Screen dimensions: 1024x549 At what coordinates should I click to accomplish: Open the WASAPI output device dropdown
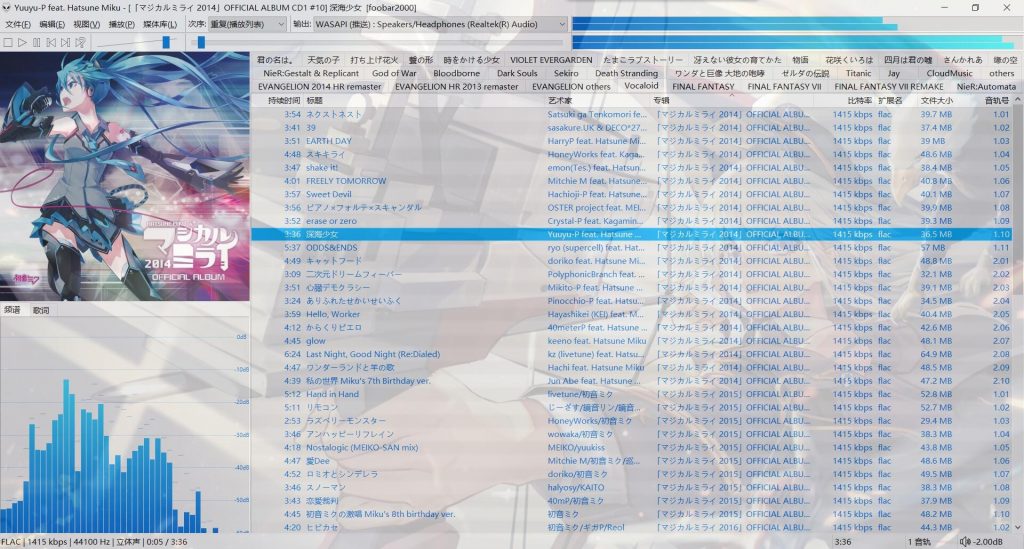440,24
